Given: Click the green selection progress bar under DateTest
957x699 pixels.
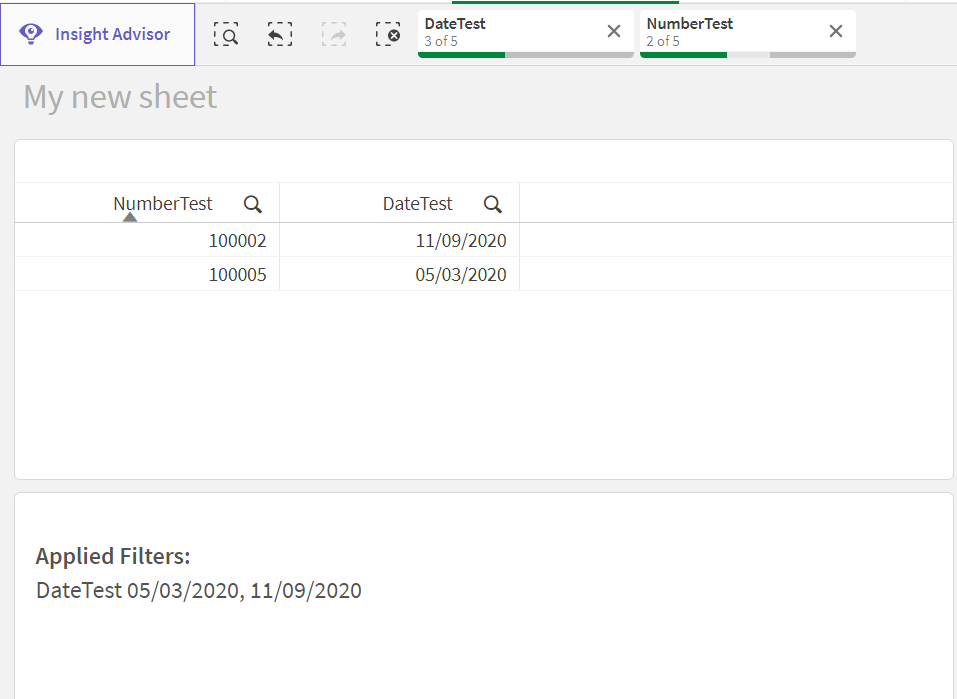Looking at the screenshot, I should (x=461, y=58).
